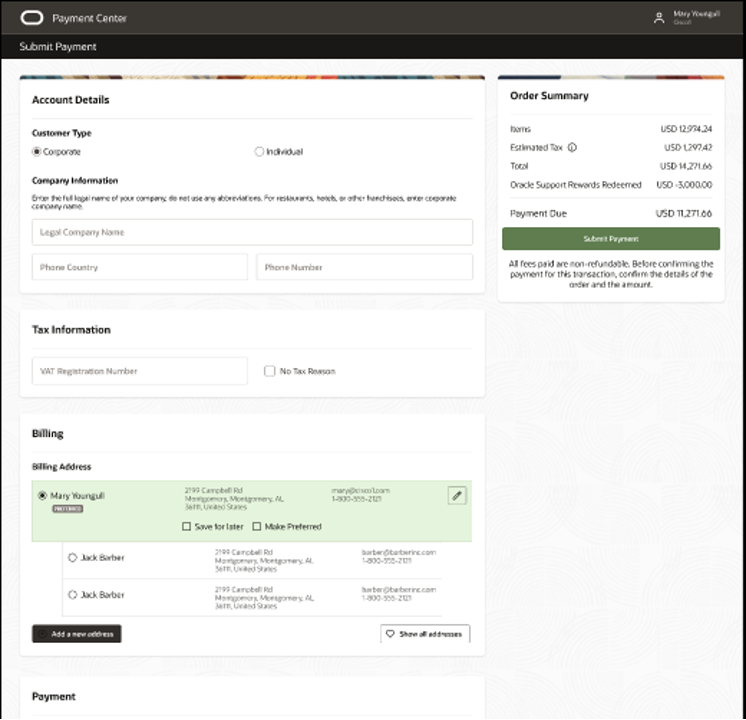Click the Oracle logo in header
This screenshot has height=720, width=746.
(31, 18)
